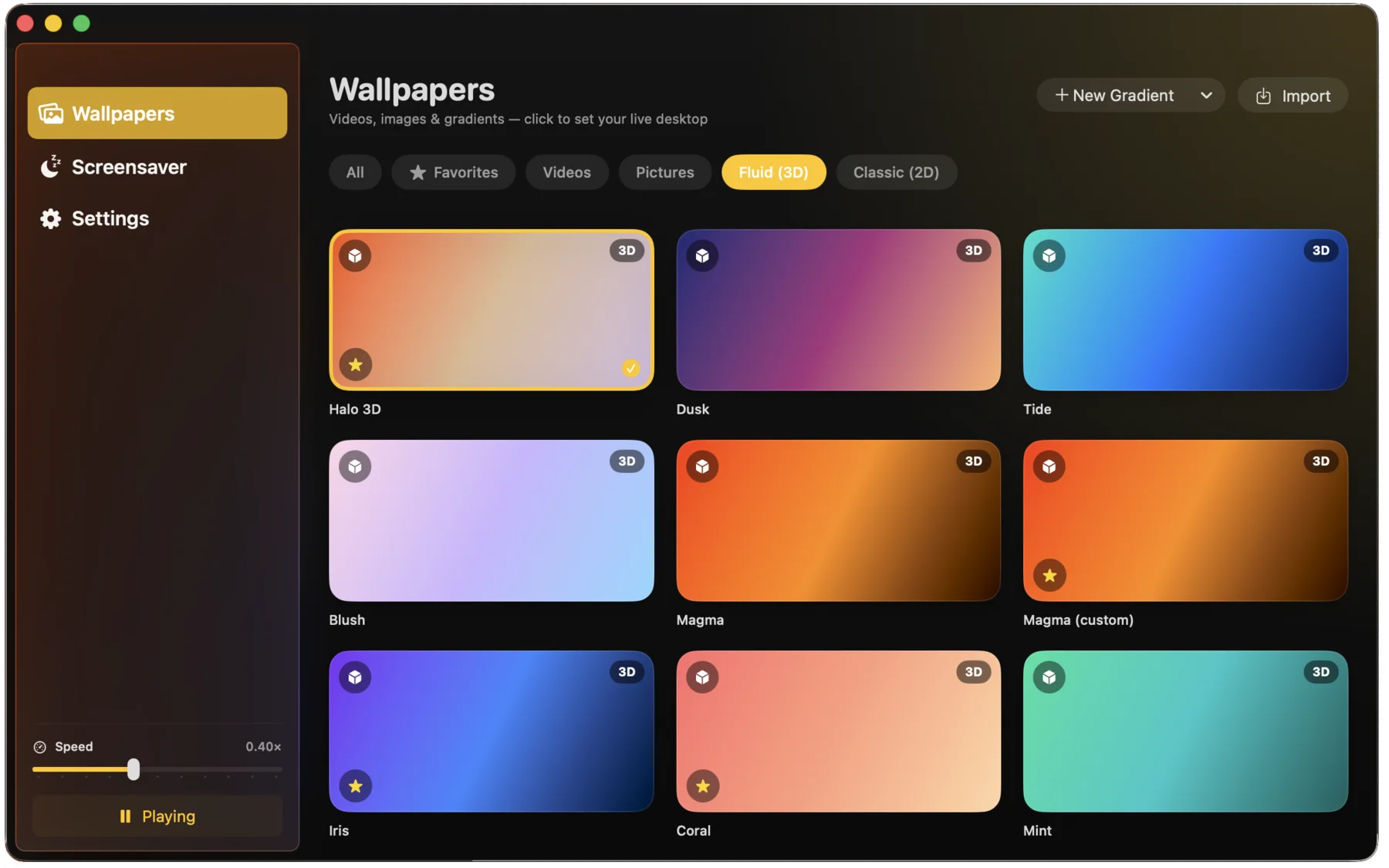Click the cube icon on Mint card

[x=1049, y=677]
